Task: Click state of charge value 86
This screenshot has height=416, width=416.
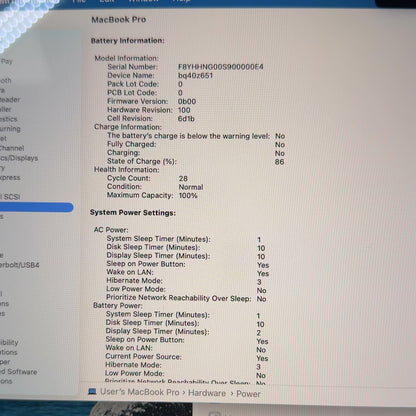Action: pos(280,162)
